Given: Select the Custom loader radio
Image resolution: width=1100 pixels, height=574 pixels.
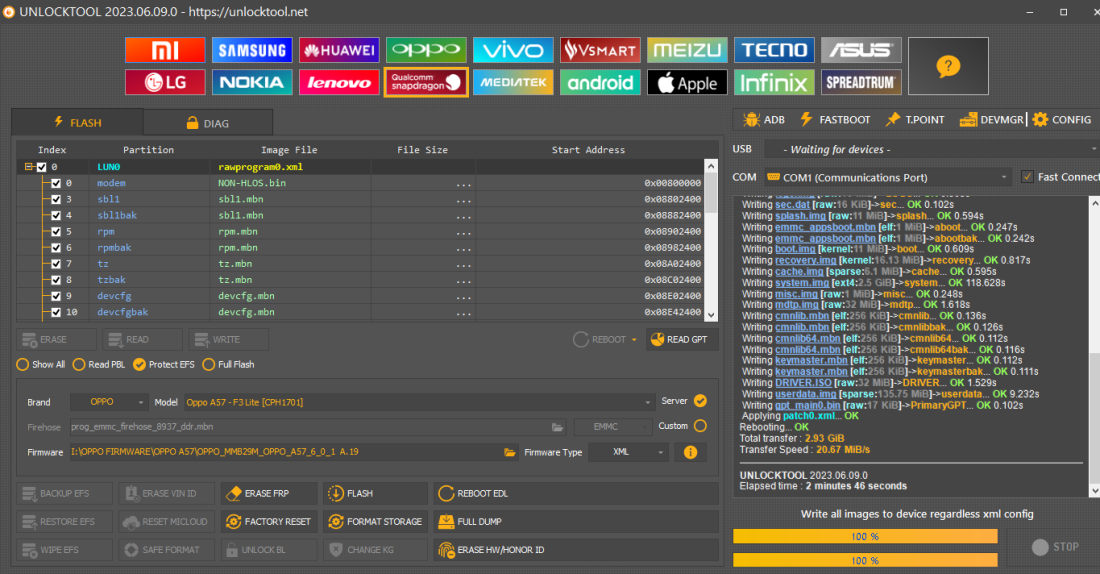Looking at the screenshot, I should [x=700, y=426].
